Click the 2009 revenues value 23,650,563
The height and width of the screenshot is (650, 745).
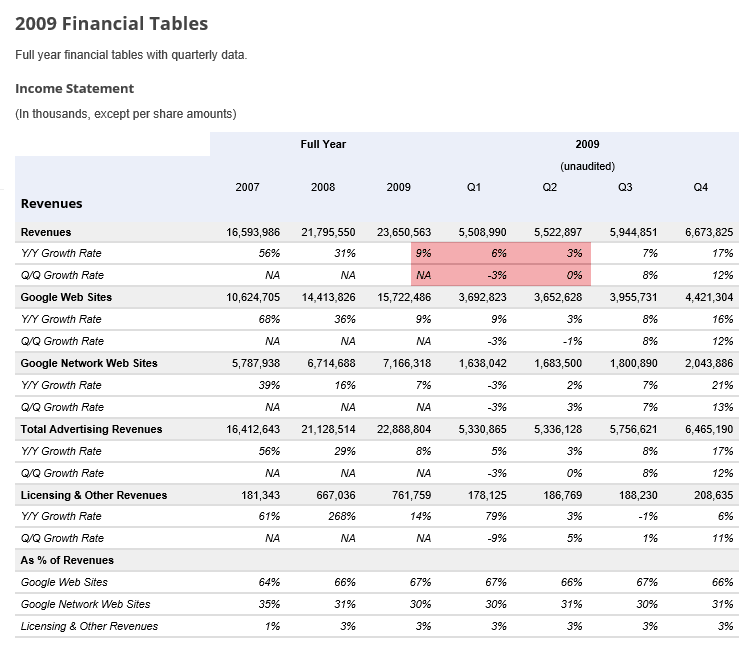coord(404,232)
